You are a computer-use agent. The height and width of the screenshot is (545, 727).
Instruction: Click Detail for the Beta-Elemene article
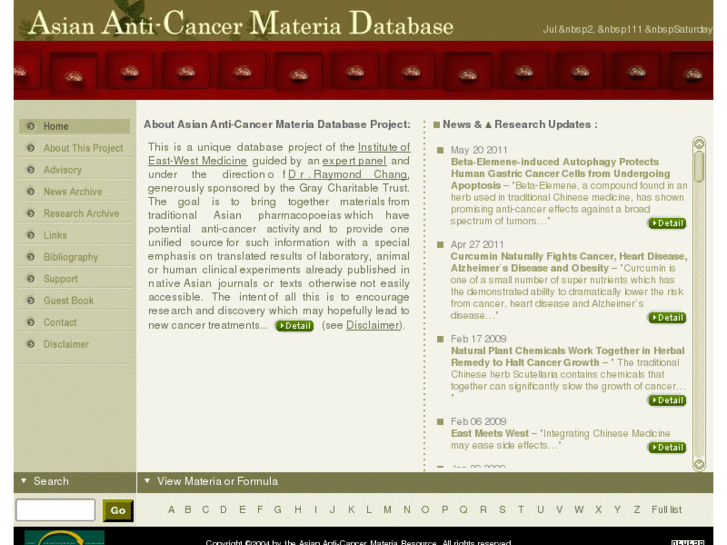[667, 223]
